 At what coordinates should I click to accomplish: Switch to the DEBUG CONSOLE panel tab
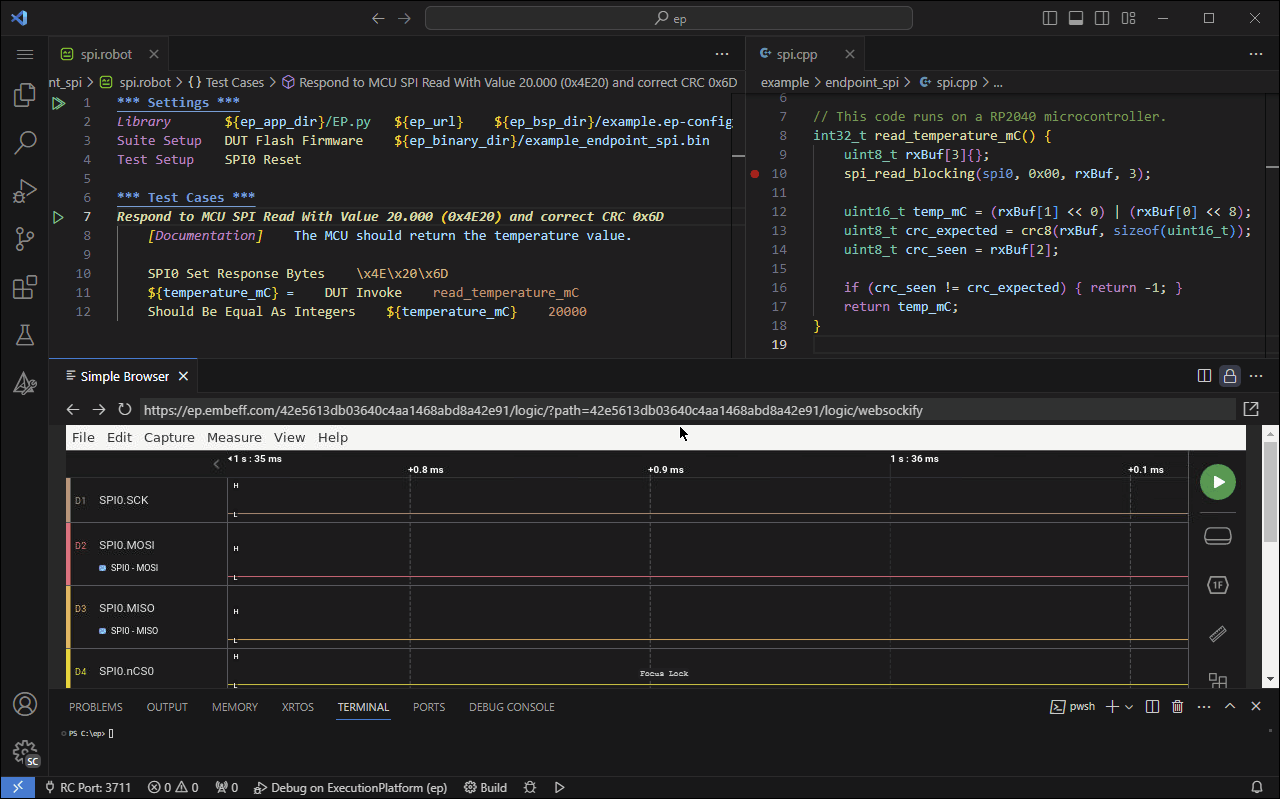tap(511, 707)
